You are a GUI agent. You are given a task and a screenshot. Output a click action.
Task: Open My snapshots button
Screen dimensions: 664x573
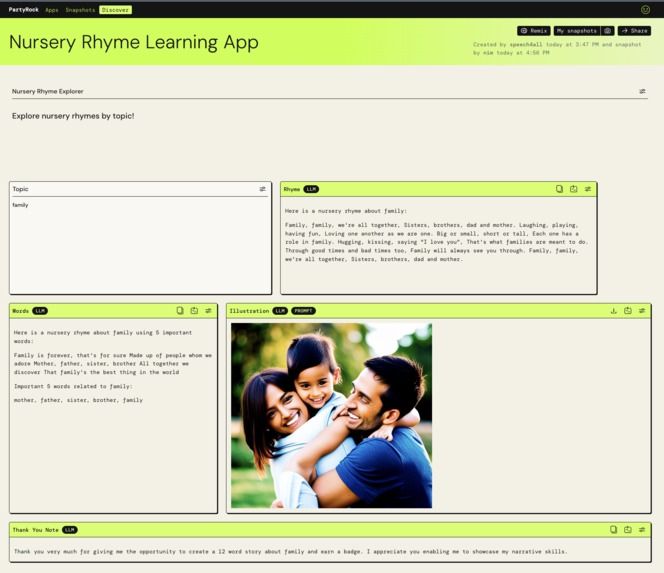tap(577, 30)
